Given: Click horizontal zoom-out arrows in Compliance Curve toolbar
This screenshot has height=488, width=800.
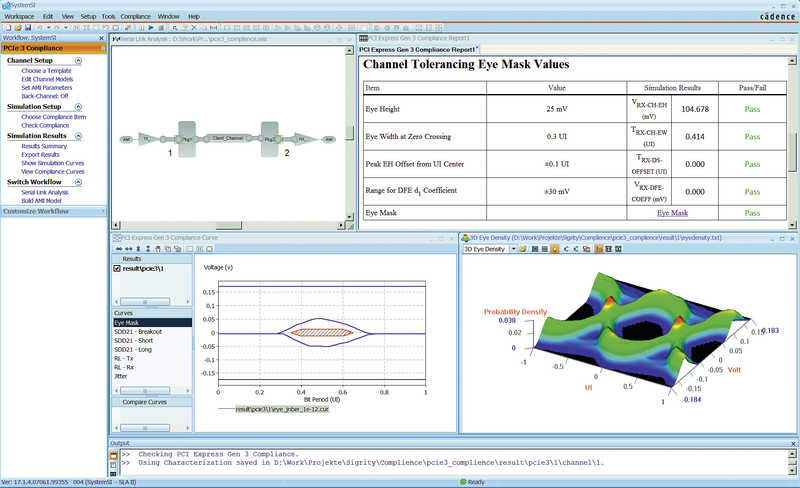Looking at the screenshot, I should [x=129, y=249].
